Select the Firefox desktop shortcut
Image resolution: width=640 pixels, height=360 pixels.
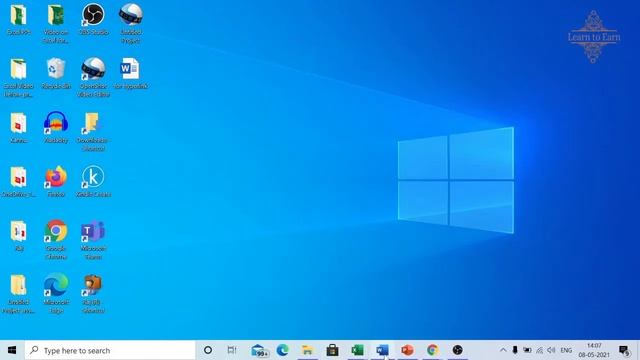(x=56, y=182)
